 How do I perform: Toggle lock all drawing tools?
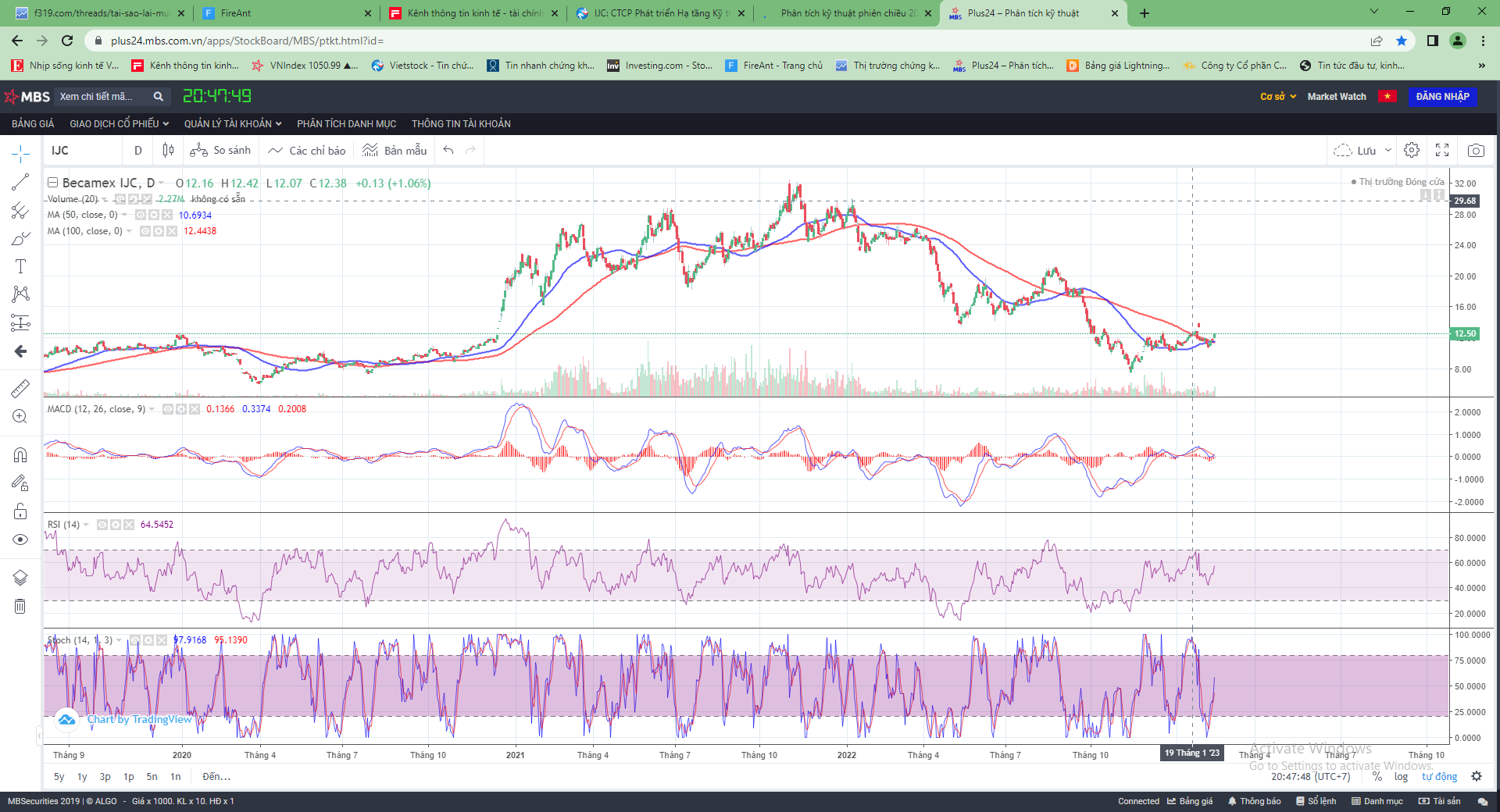coord(20,511)
